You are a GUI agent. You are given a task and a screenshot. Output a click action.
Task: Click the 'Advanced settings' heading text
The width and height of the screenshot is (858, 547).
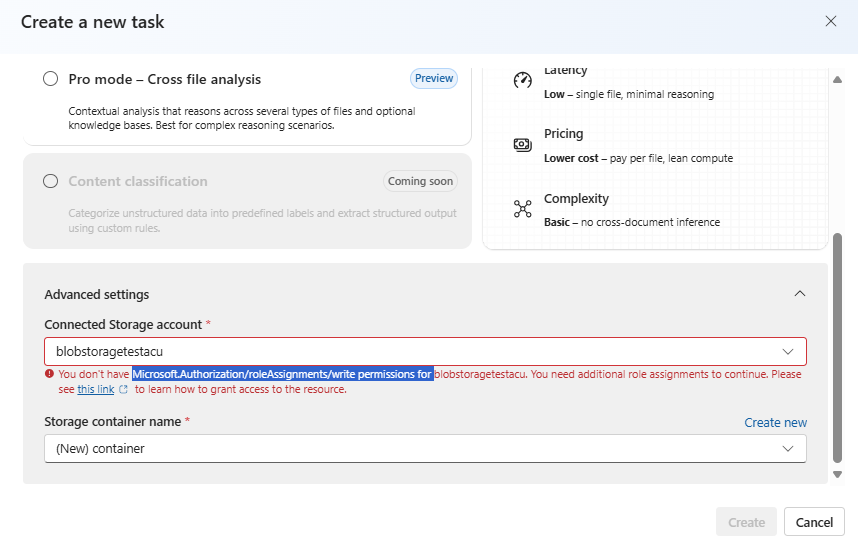pyautogui.click(x=96, y=294)
